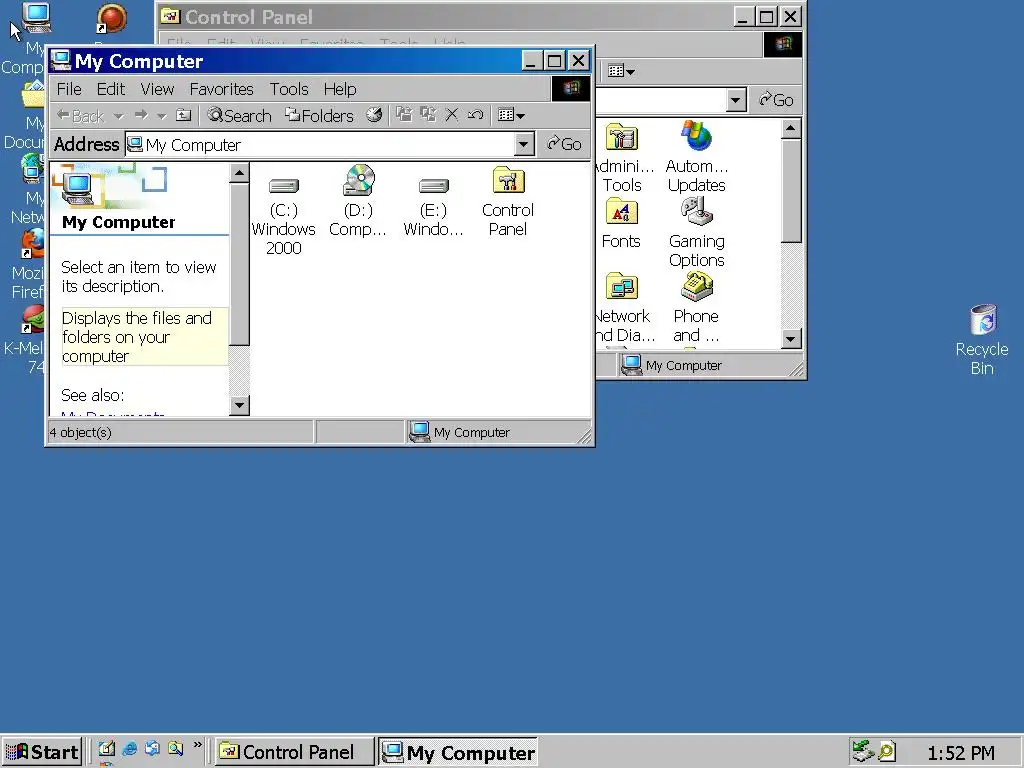Click the Copy To toolbar icon
Screen dimensions: 1024x768
point(428,115)
